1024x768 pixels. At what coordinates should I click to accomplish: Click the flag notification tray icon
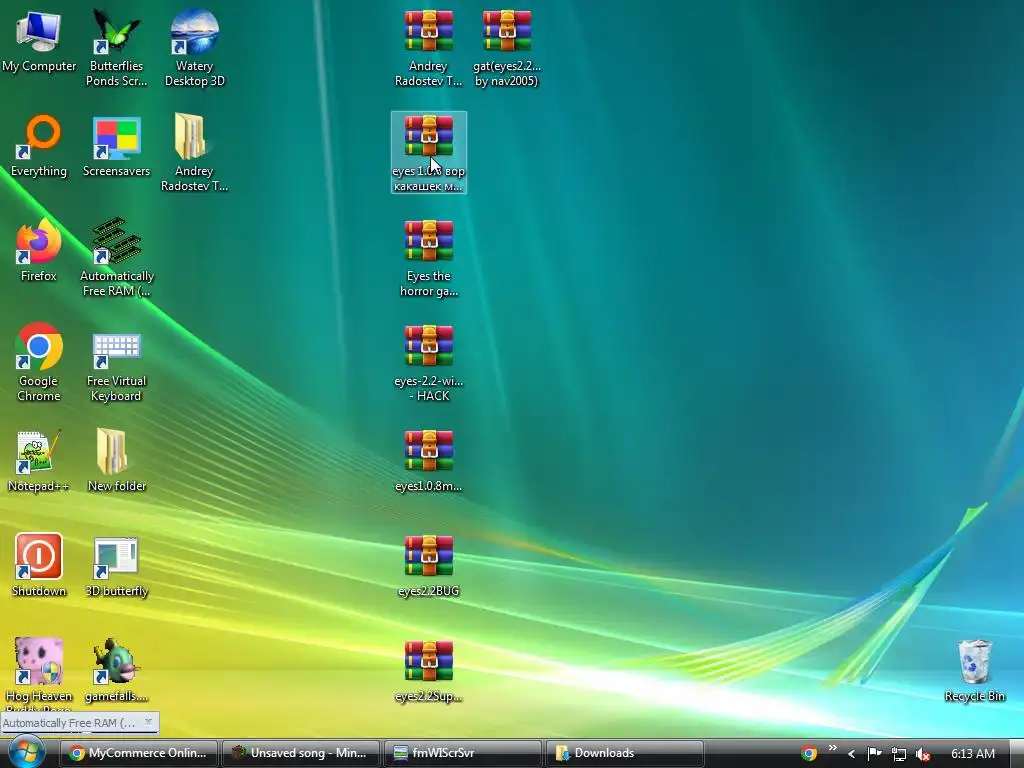pyautogui.click(x=874, y=754)
